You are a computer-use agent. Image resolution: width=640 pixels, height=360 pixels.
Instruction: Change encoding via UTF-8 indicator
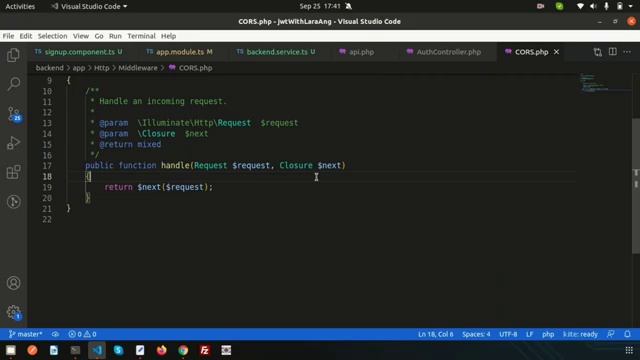click(x=508, y=334)
